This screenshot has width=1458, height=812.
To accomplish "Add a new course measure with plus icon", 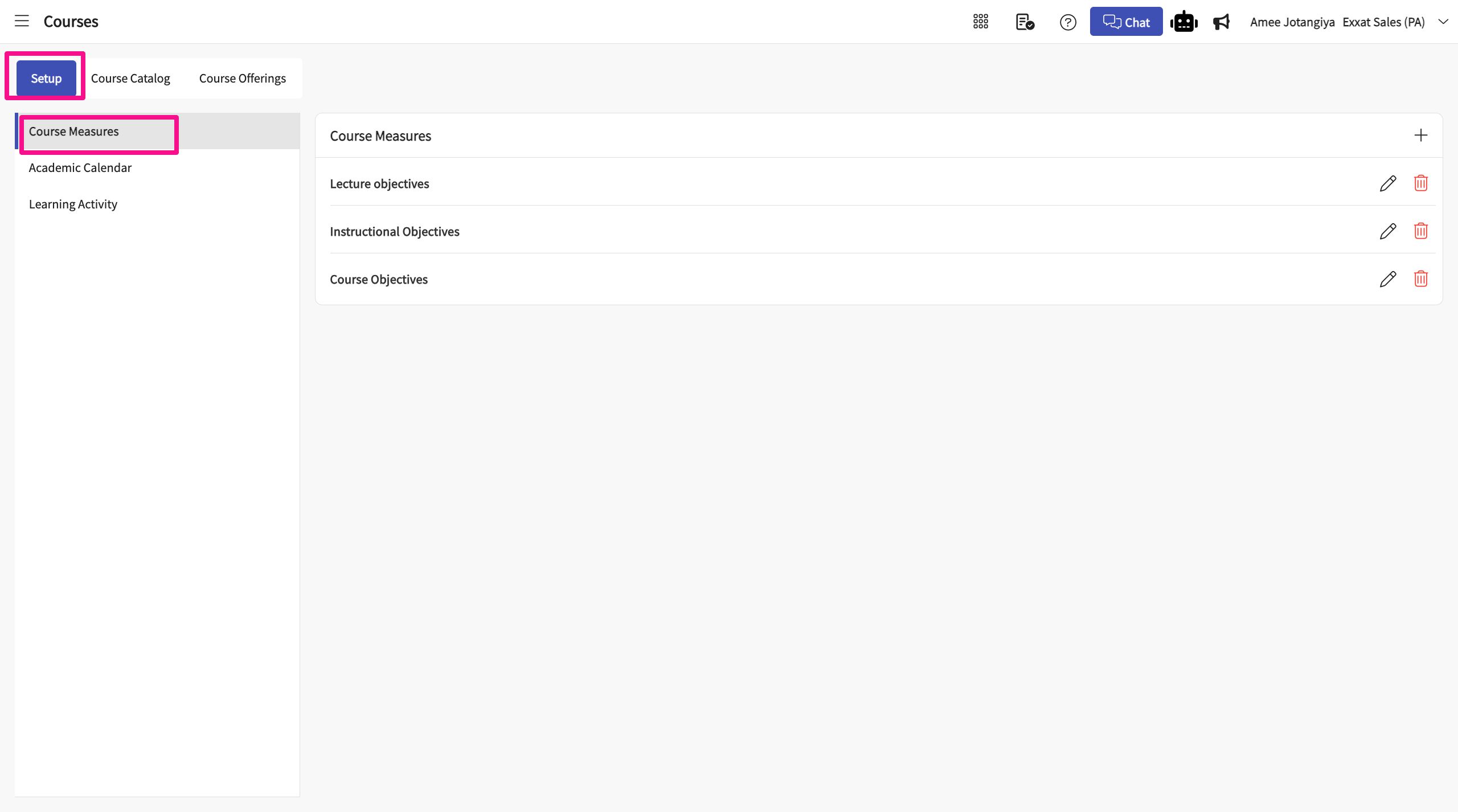I will pos(1420,136).
